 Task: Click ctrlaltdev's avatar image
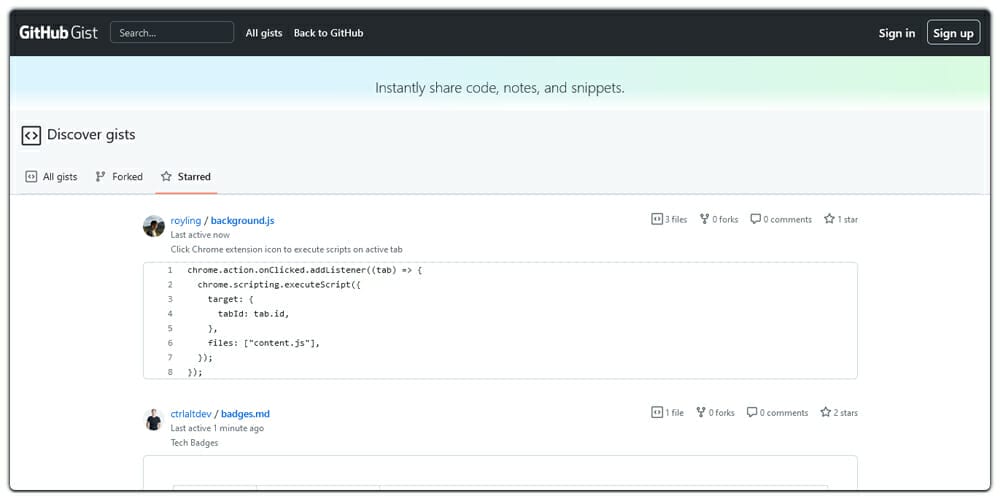tap(154, 420)
